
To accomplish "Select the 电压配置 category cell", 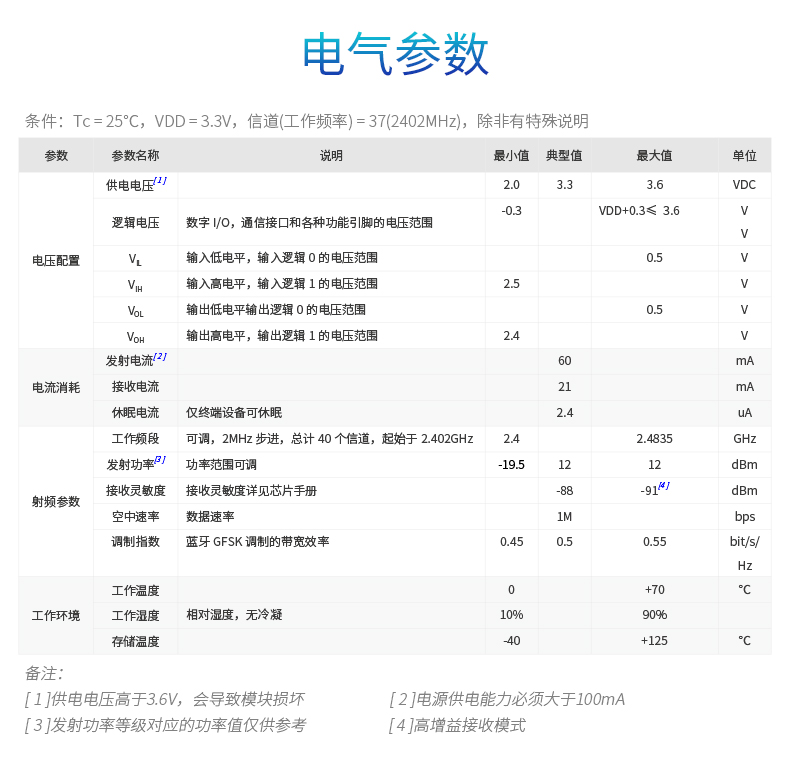I will (56, 261).
